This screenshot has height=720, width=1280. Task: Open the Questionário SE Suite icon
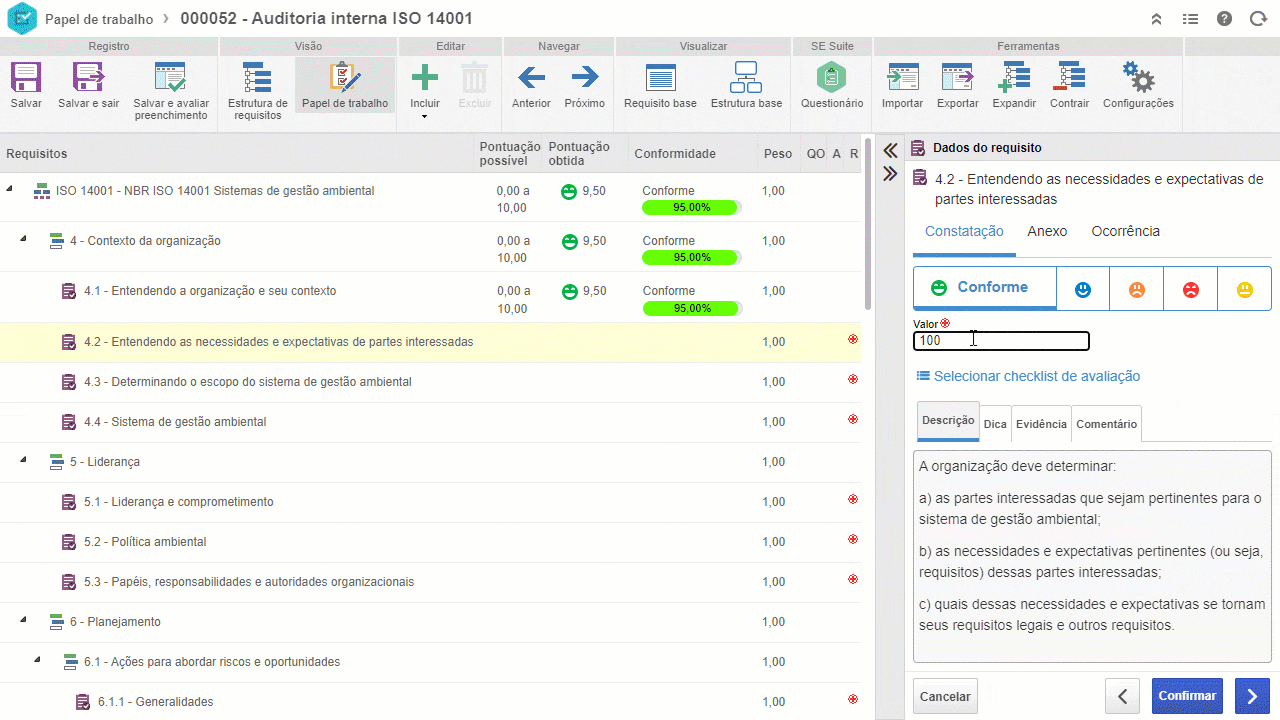831,77
